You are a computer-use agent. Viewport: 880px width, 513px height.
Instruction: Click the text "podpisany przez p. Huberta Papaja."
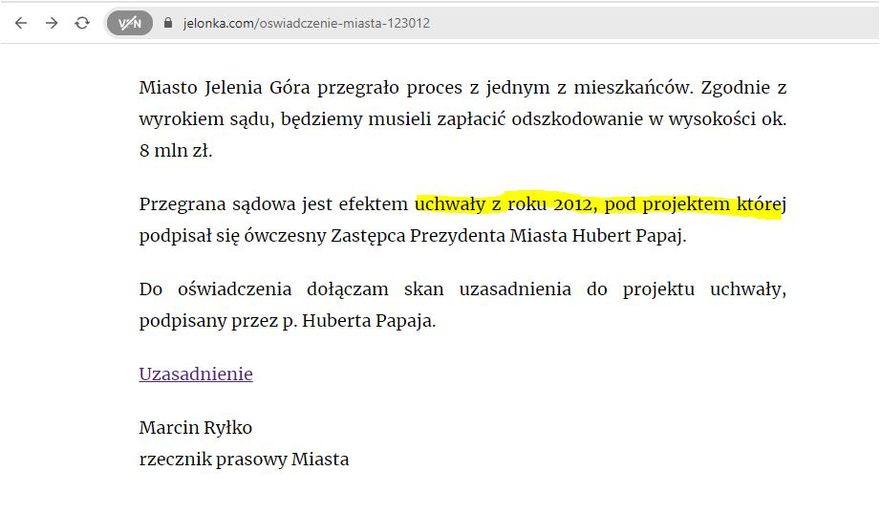click(x=287, y=321)
